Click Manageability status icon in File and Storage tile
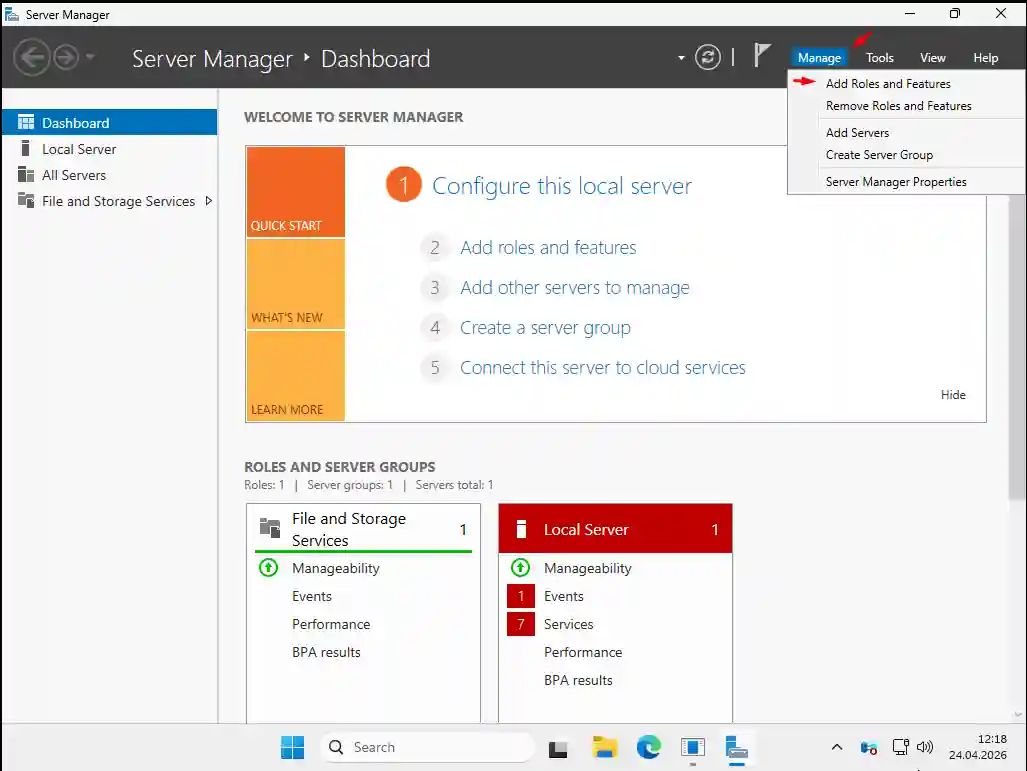The width and height of the screenshot is (1027, 771). (x=269, y=567)
